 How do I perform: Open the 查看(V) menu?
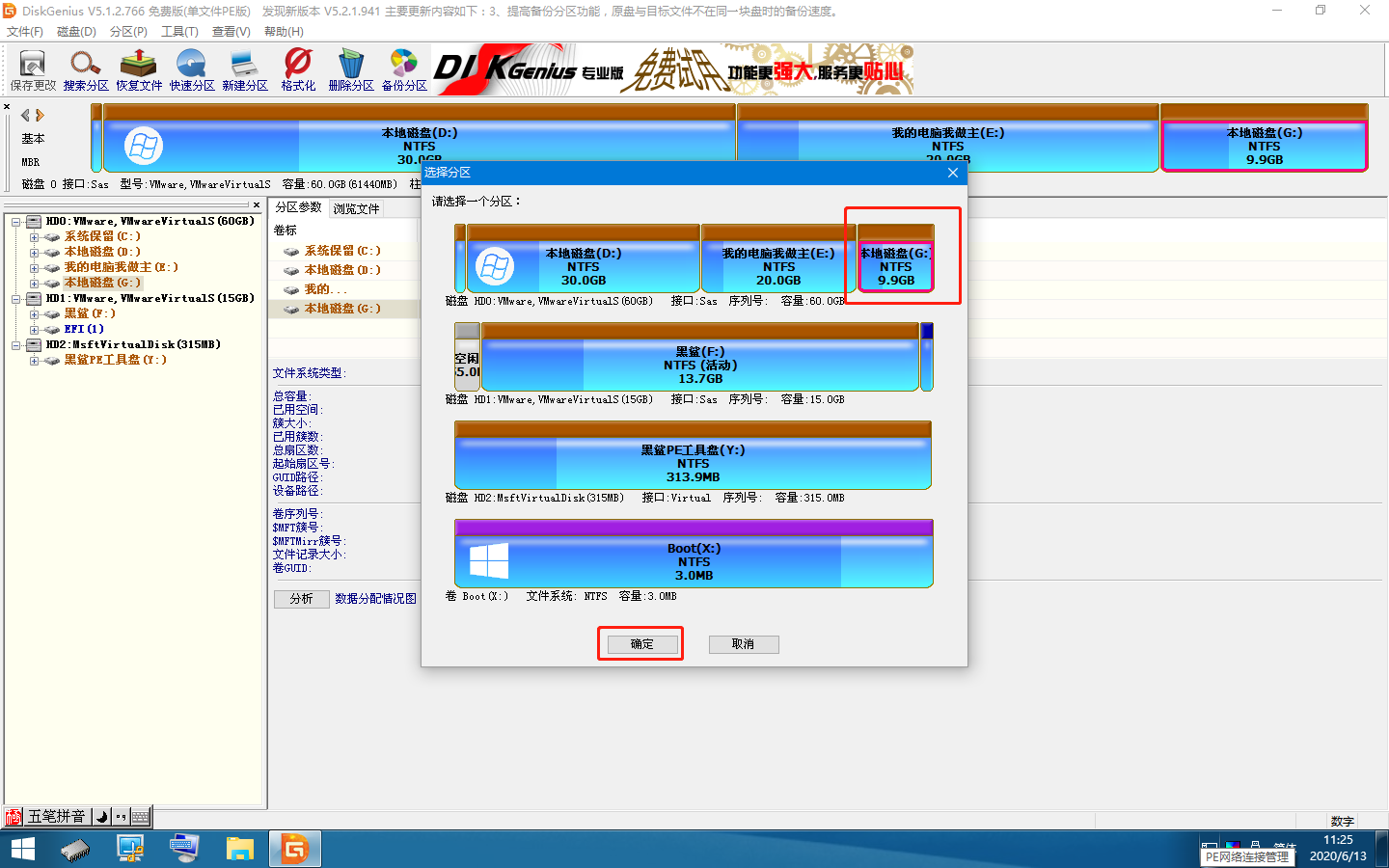231,32
